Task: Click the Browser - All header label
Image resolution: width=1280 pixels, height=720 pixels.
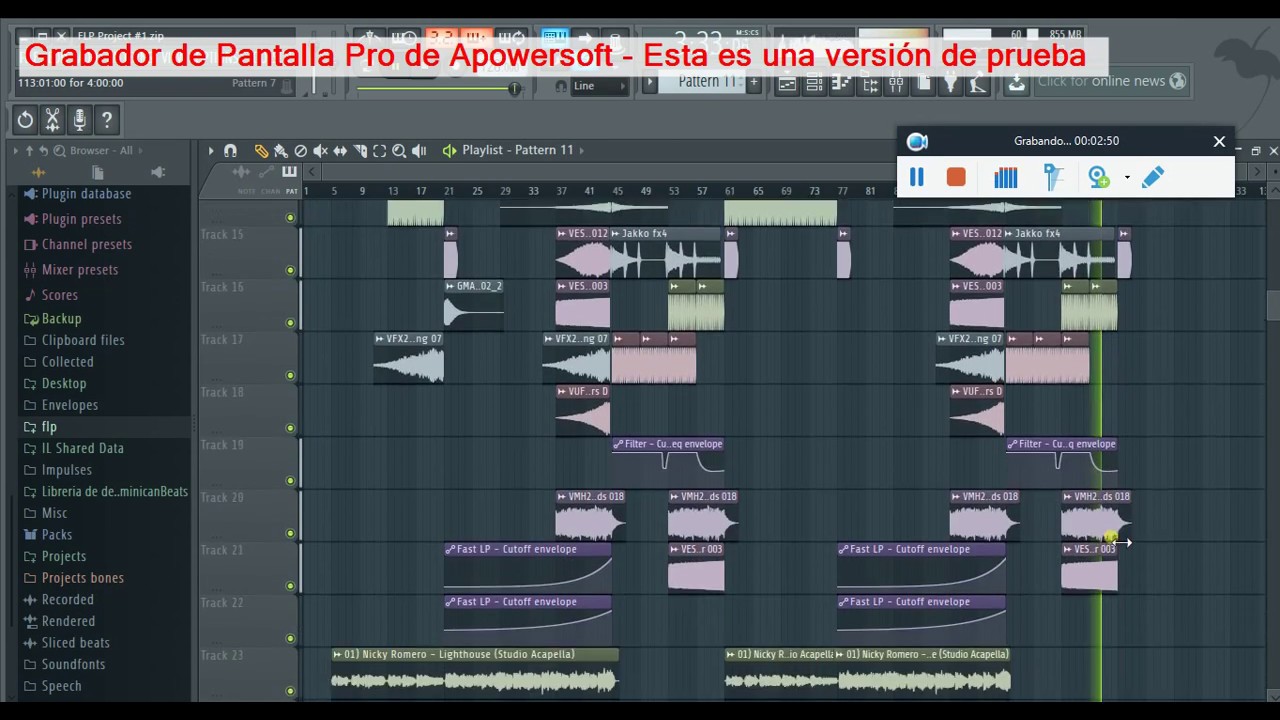Action: (x=101, y=151)
